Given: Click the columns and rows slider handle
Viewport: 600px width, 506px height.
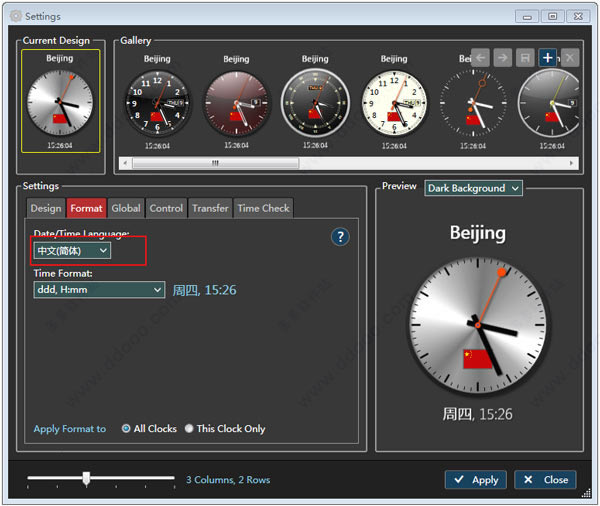Looking at the screenshot, I should tap(87, 479).
